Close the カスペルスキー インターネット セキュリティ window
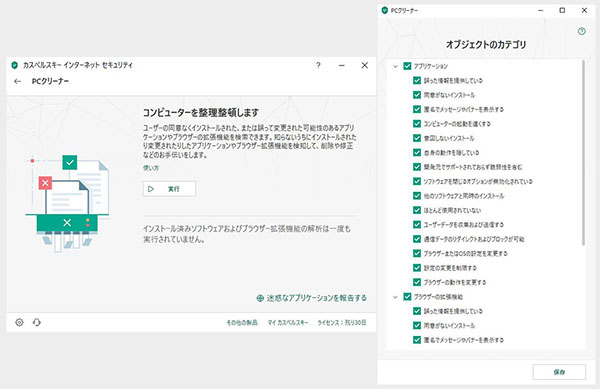 365,65
